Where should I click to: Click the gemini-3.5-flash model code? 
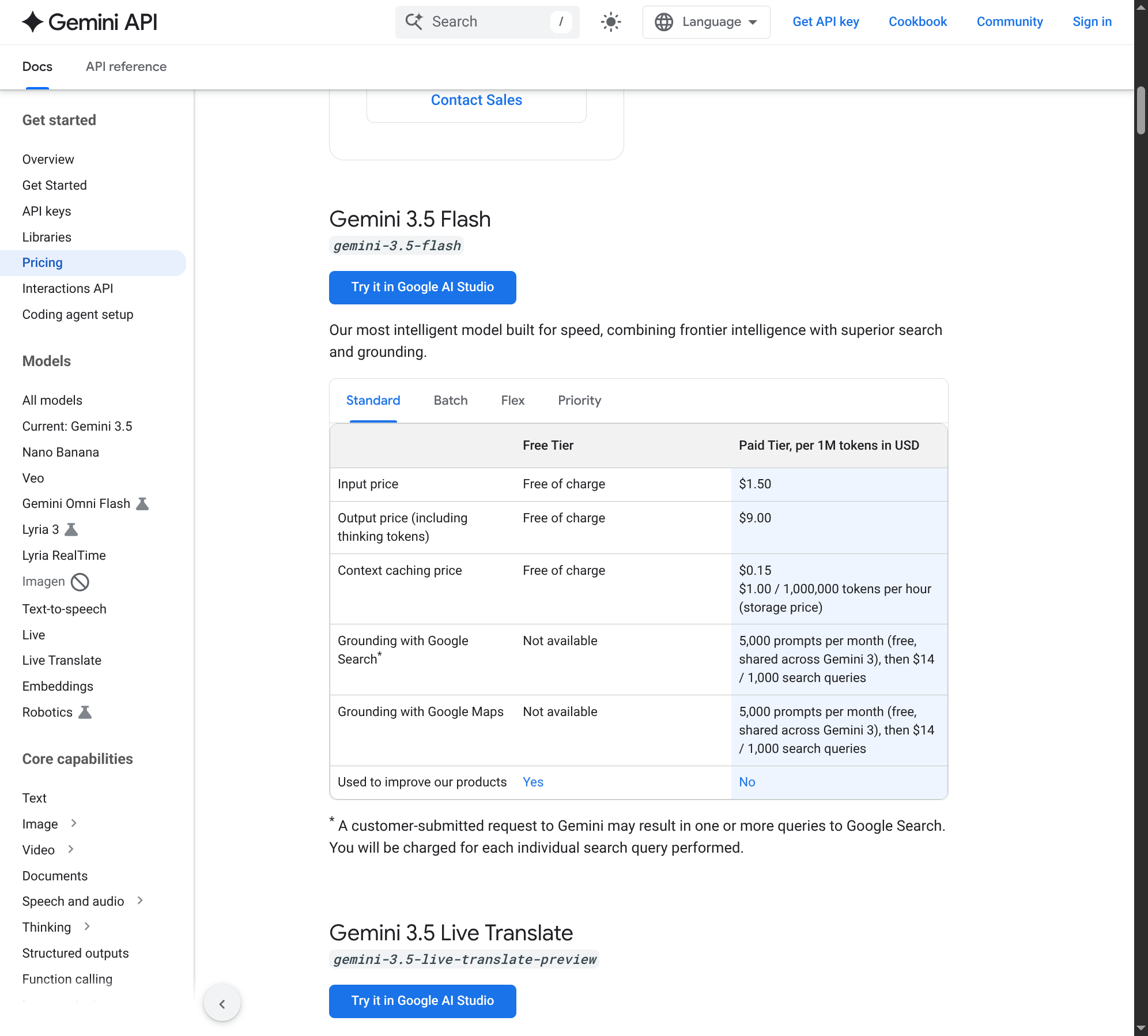click(x=397, y=246)
